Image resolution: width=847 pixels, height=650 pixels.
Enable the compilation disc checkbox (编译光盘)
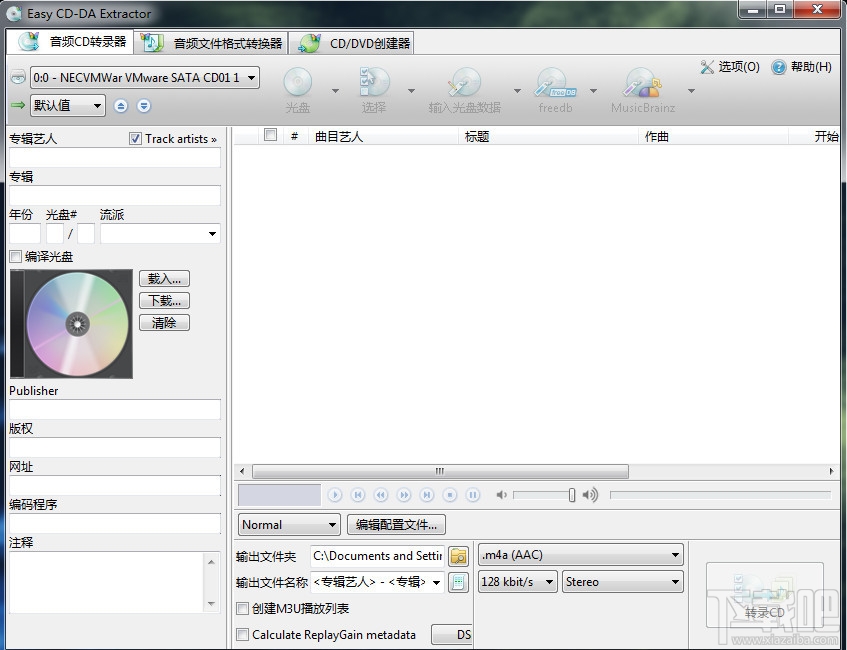[x=16, y=257]
